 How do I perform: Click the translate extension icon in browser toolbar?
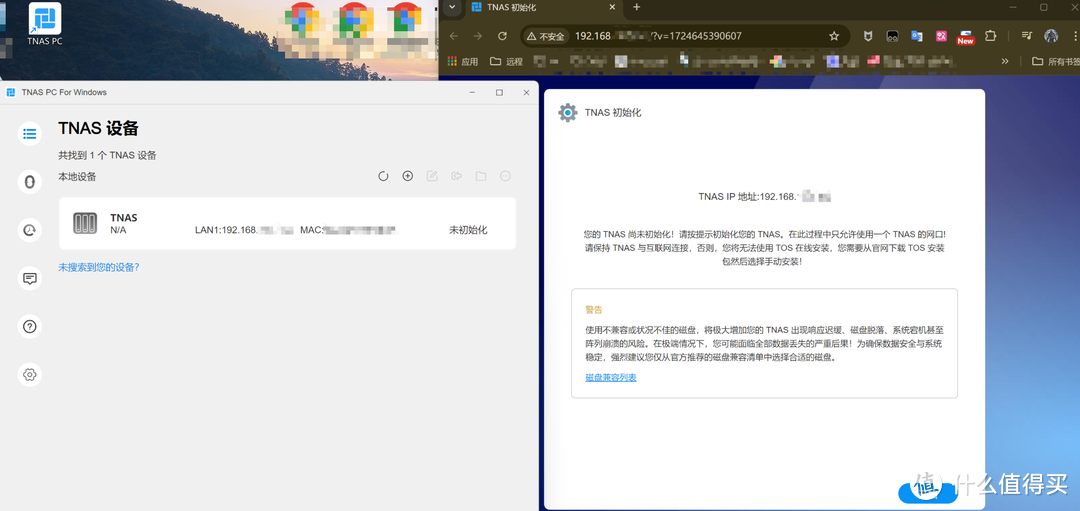917,36
